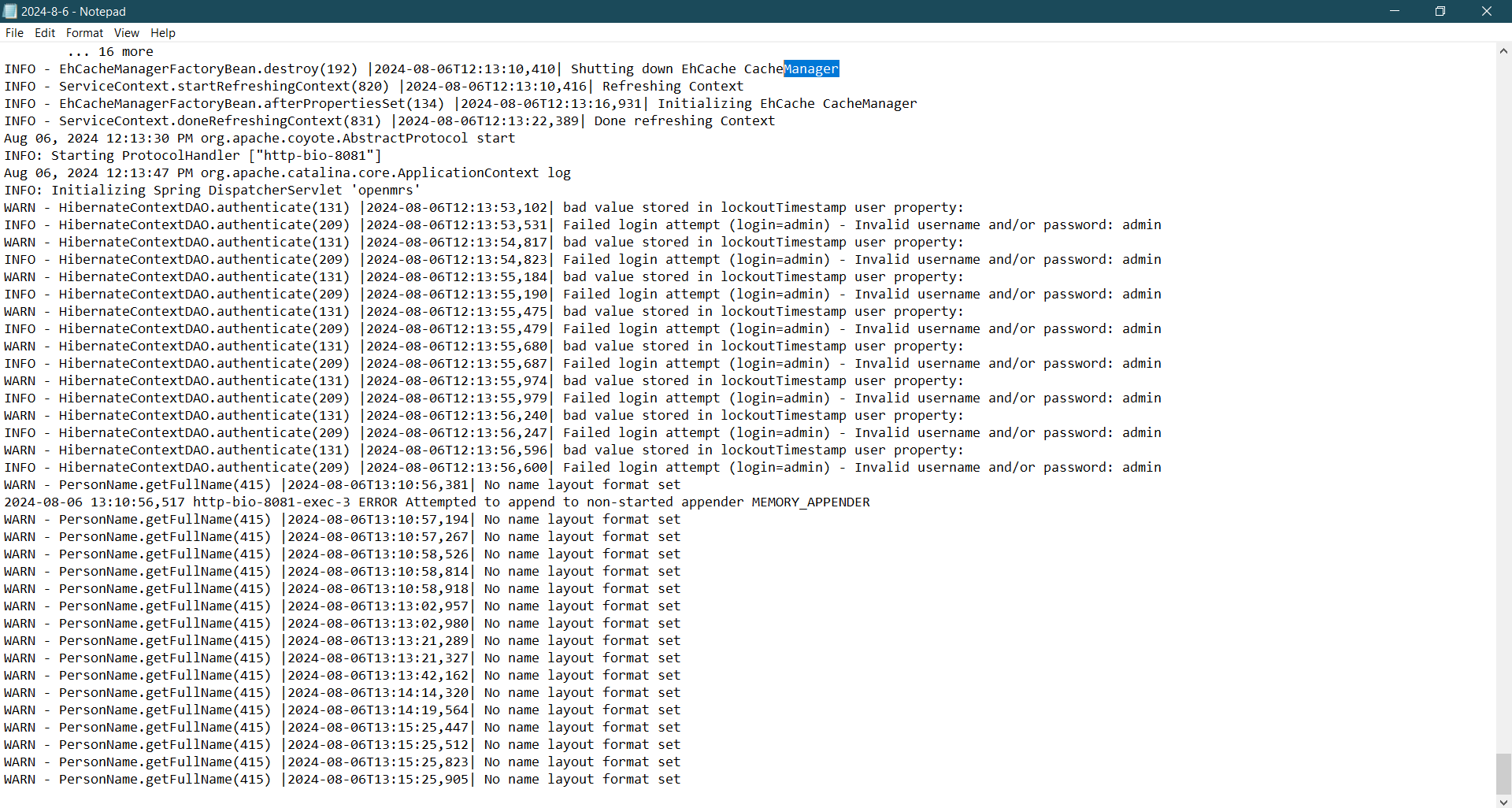The height and width of the screenshot is (808, 1512).
Task: Open the Format menu
Action: 84,33
